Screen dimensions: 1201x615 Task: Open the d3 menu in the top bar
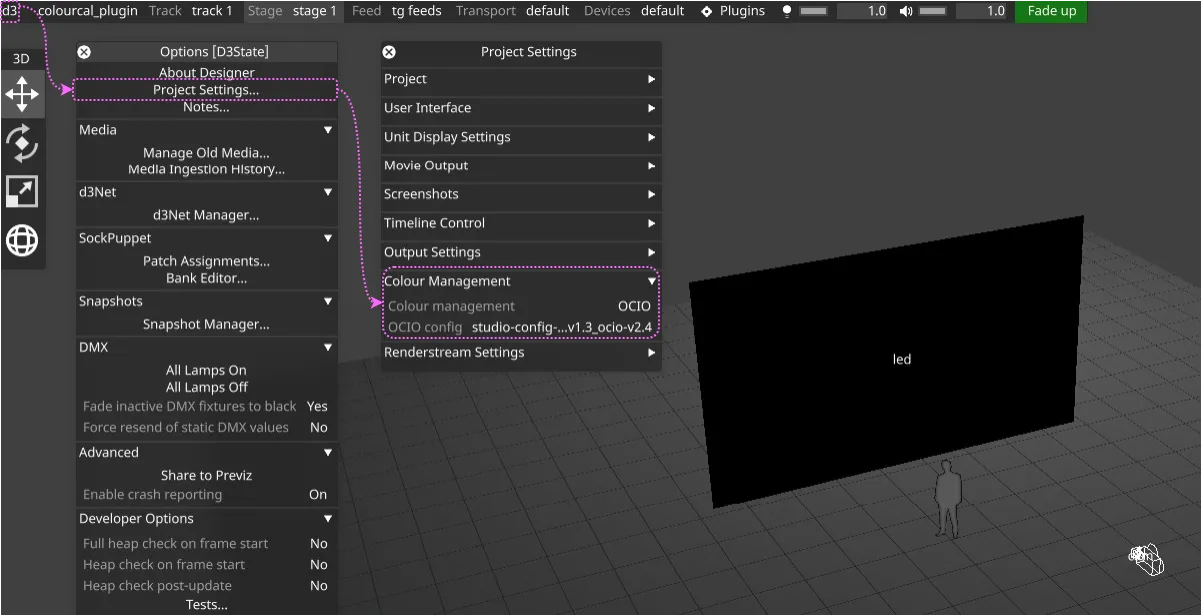coord(10,11)
